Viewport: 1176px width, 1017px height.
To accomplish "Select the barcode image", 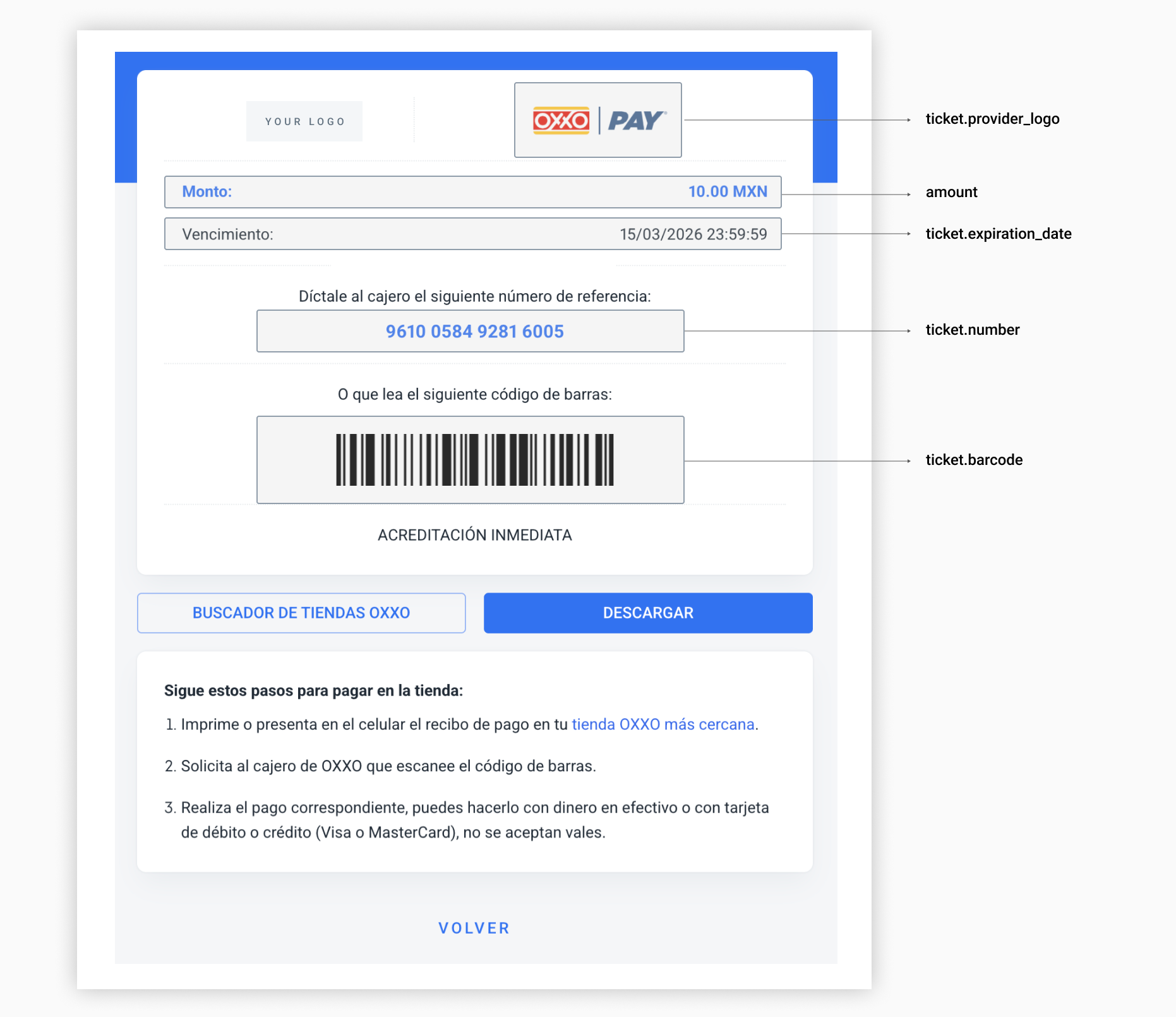I will pos(471,460).
